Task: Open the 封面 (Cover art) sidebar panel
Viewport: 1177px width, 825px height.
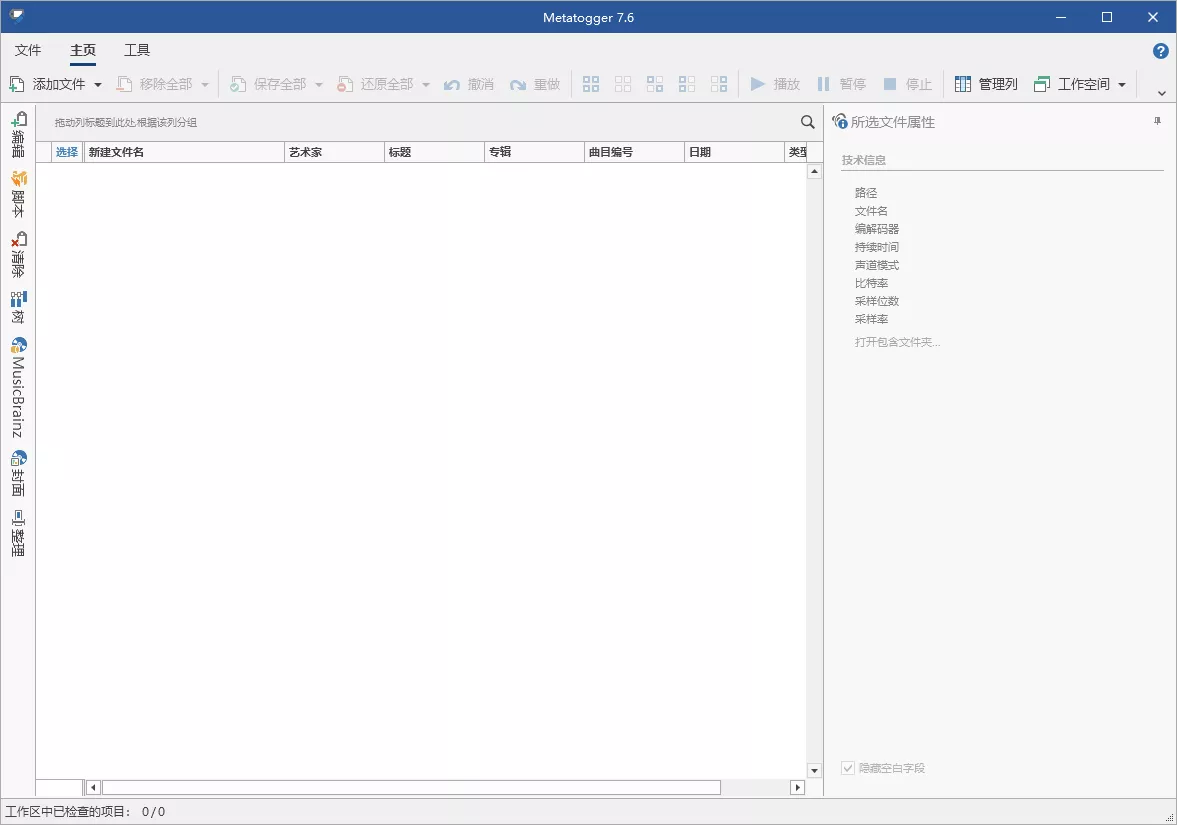Action: click(x=17, y=472)
